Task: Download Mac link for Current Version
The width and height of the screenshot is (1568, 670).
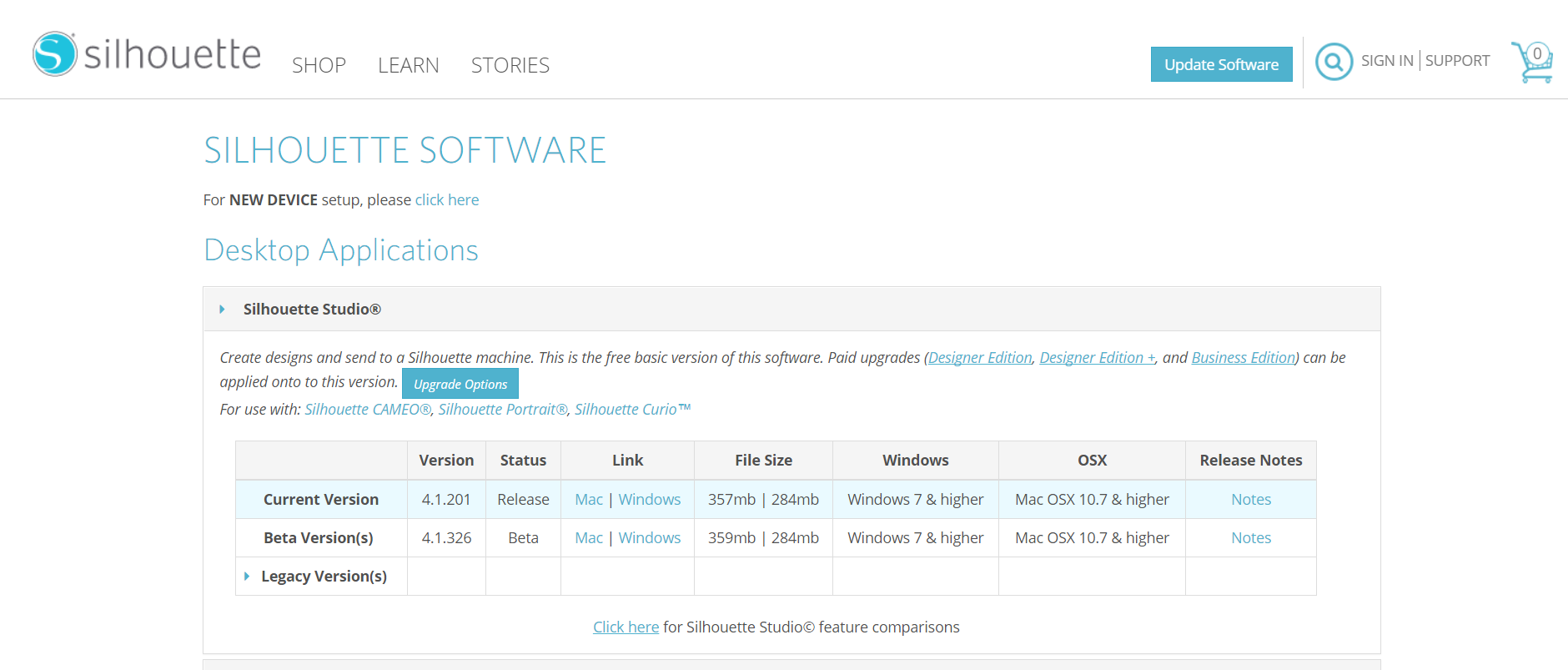Action: [x=589, y=500]
